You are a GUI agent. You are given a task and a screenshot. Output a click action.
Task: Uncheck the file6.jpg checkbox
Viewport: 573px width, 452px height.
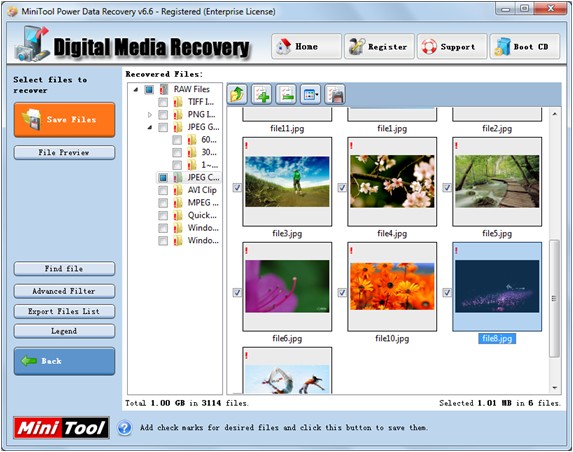pos(237,293)
